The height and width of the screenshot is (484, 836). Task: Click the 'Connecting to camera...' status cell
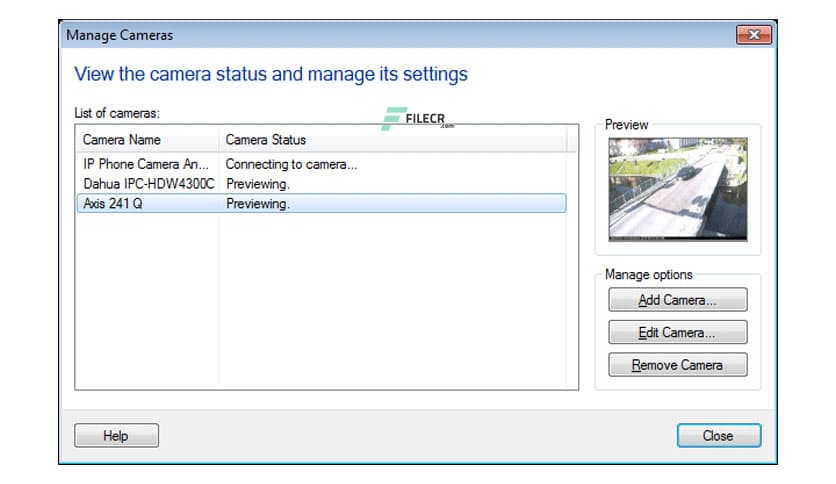click(x=291, y=164)
